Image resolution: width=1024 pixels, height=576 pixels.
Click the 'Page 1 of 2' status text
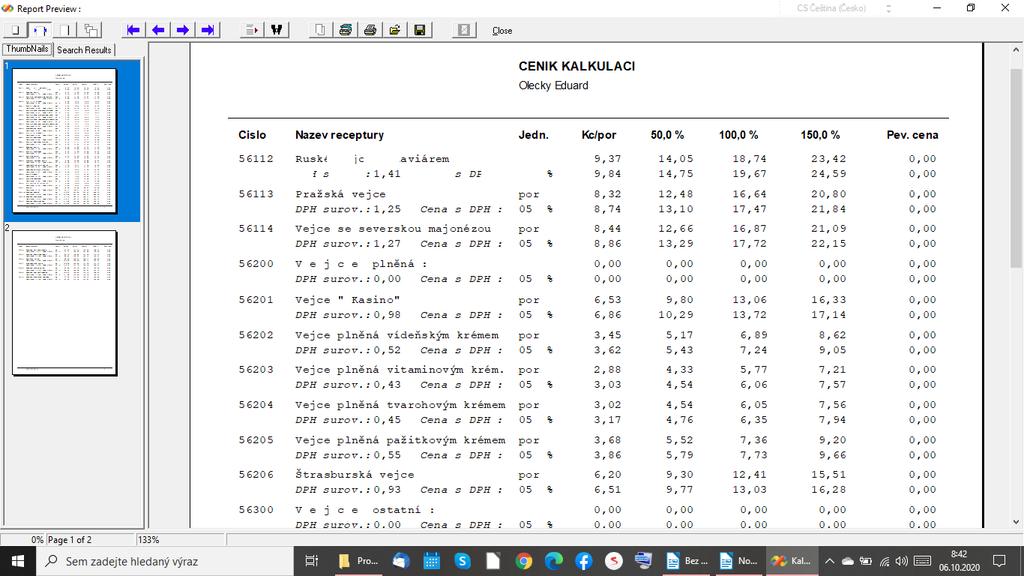(x=69, y=540)
